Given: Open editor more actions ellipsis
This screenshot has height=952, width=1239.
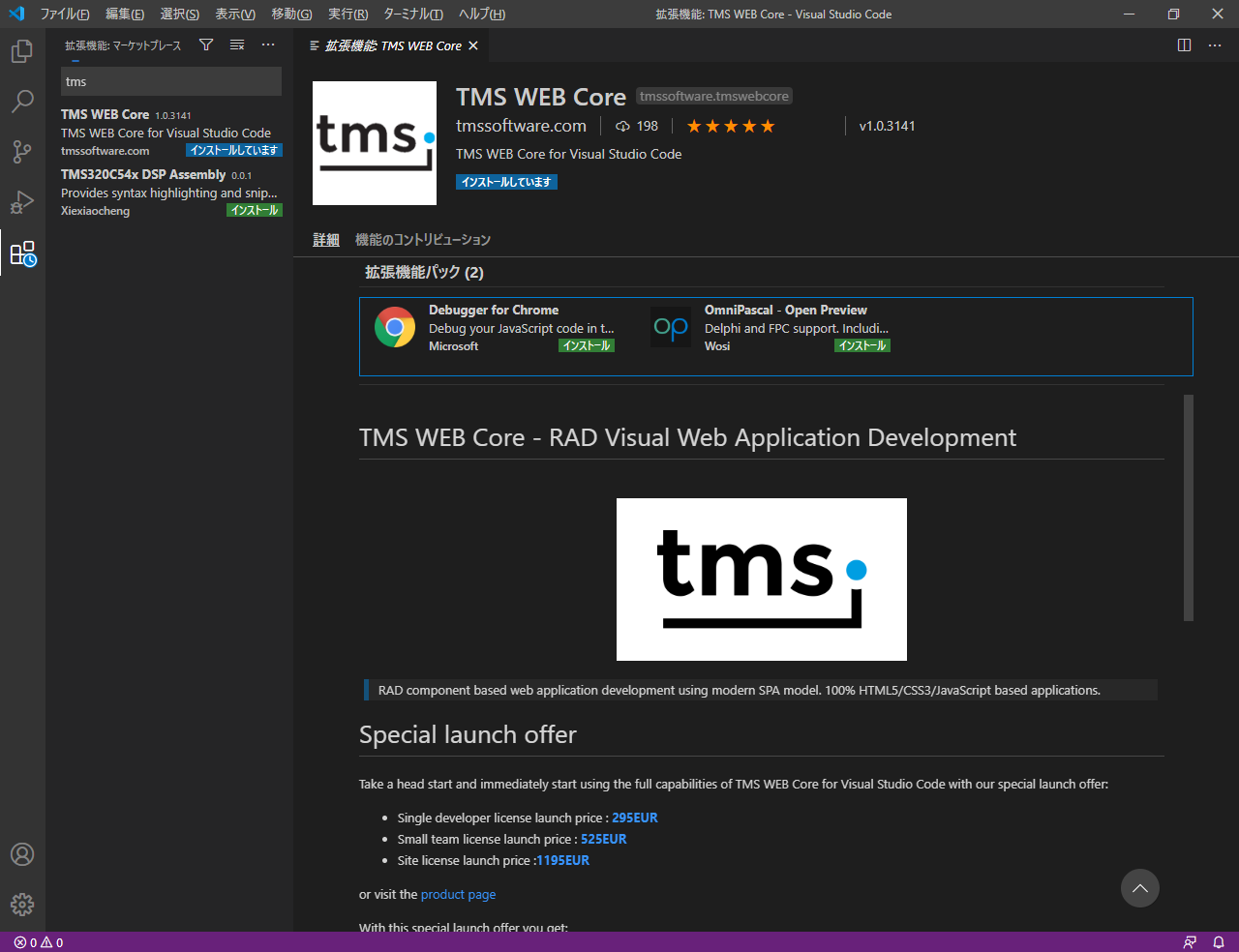Looking at the screenshot, I should pyautogui.click(x=1215, y=45).
